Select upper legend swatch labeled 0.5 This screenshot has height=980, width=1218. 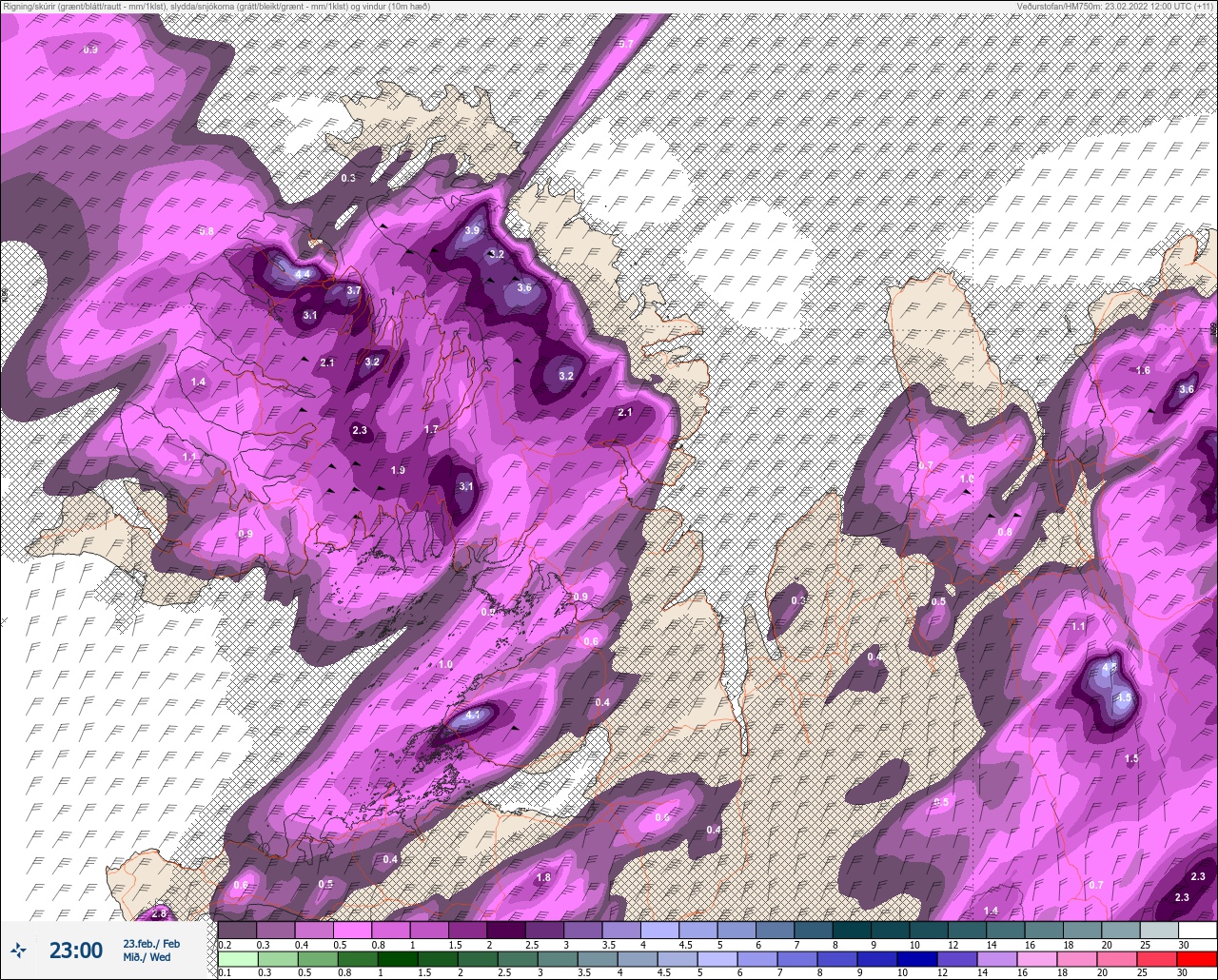click(353, 930)
